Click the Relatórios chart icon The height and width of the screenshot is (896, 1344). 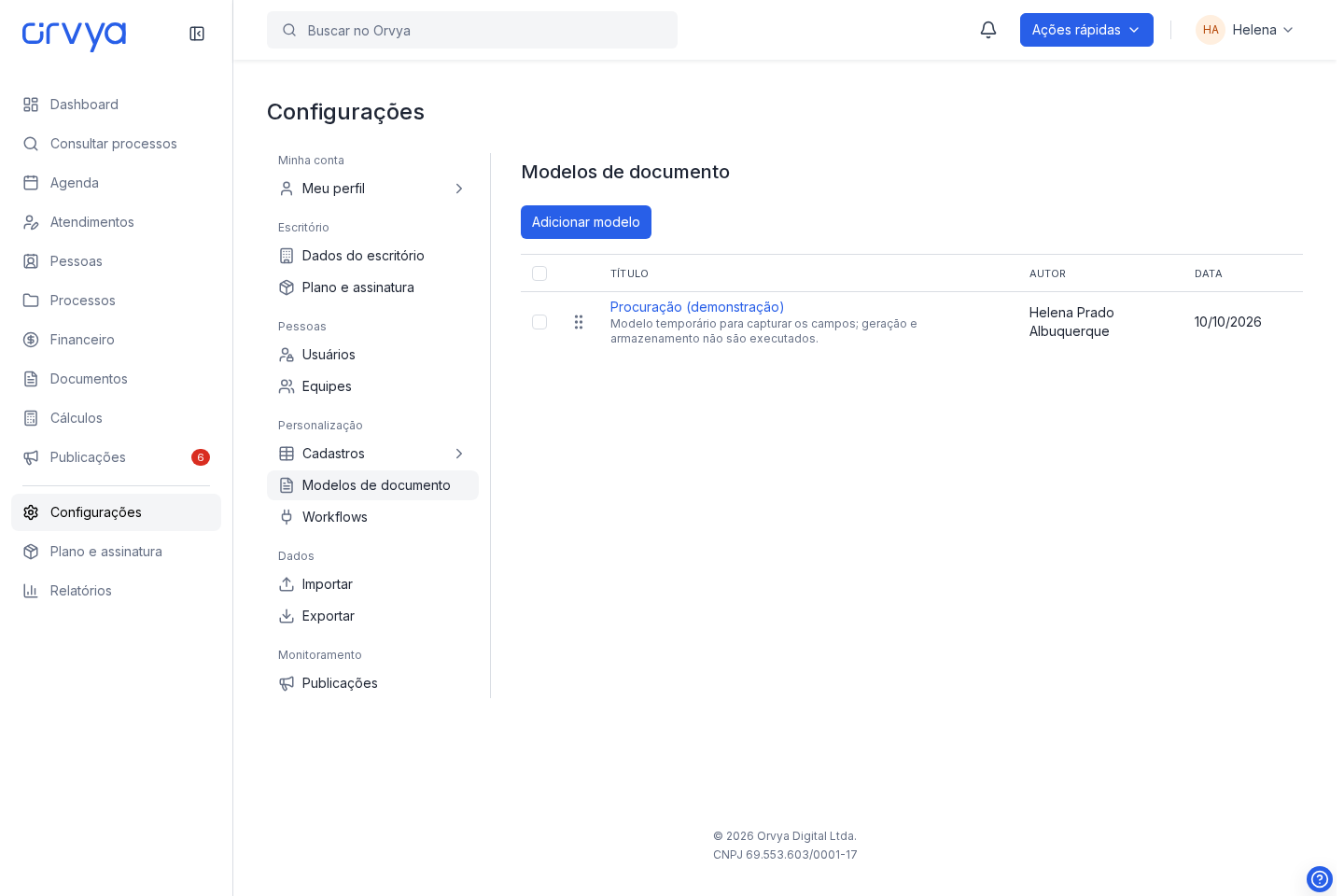pos(31,591)
